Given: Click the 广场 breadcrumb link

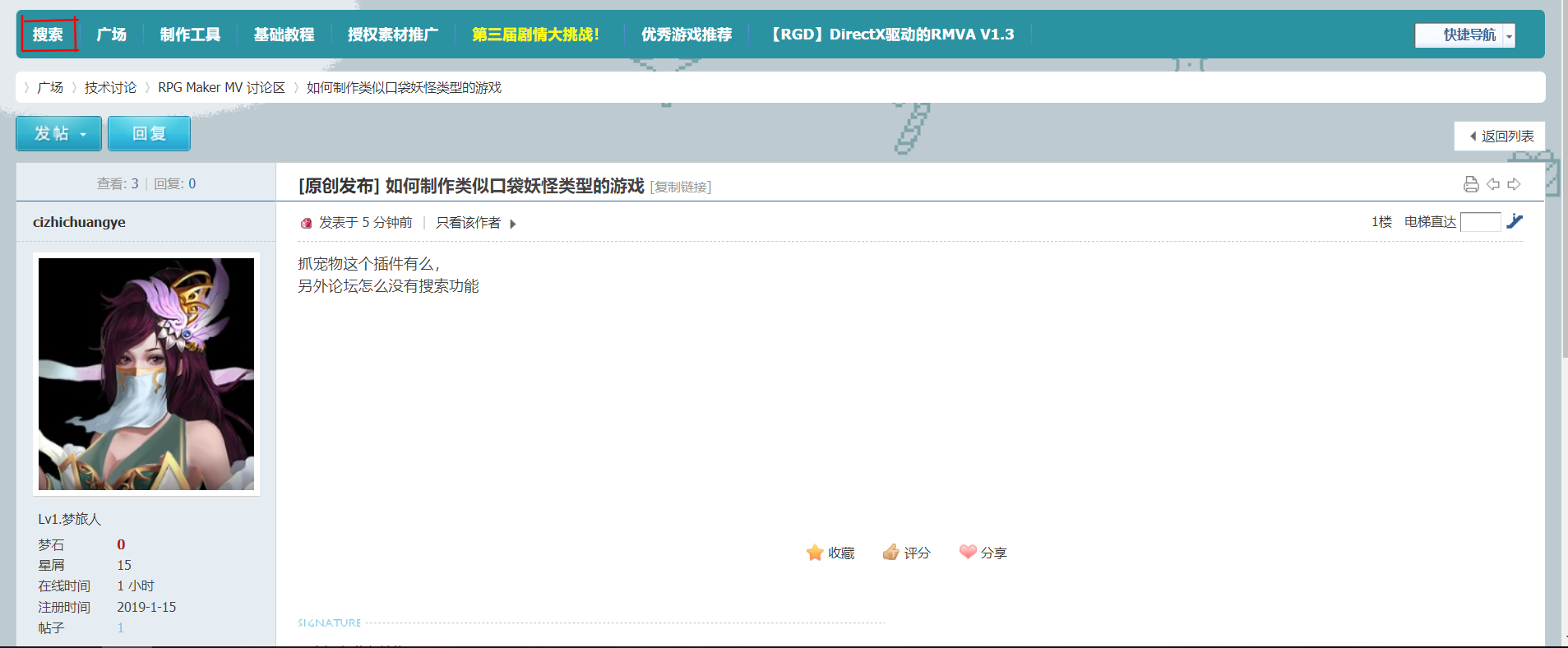Looking at the screenshot, I should click(x=50, y=87).
